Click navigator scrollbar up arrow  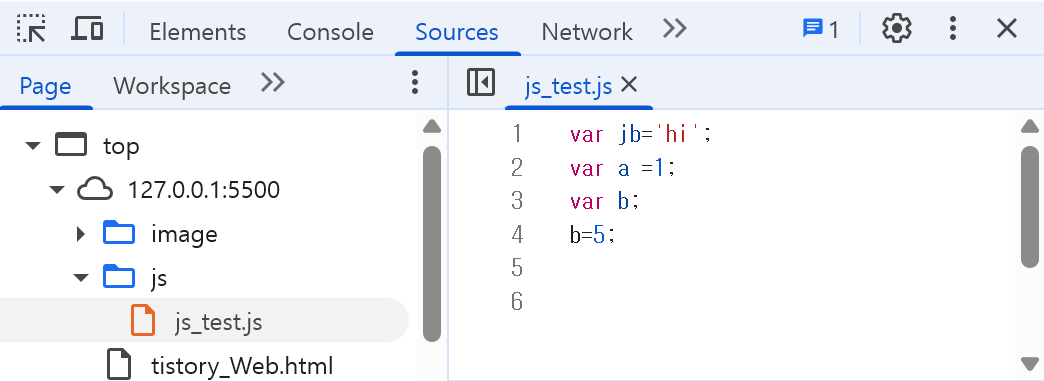coord(432,127)
